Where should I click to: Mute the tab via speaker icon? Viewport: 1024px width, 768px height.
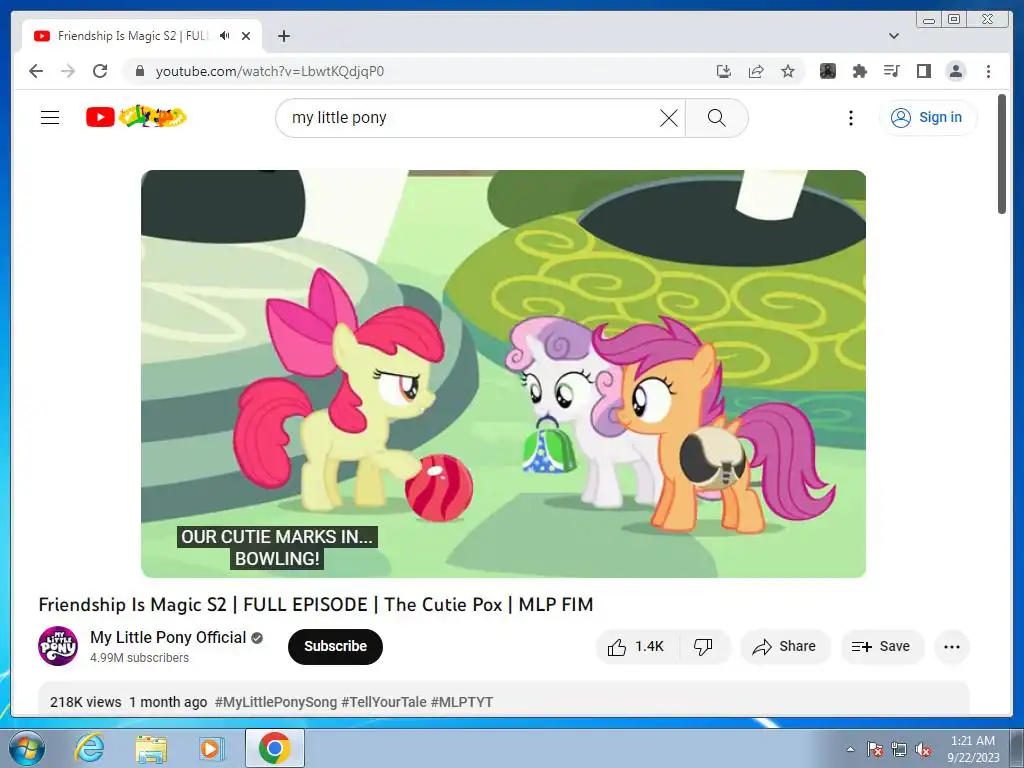[x=224, y=36]
